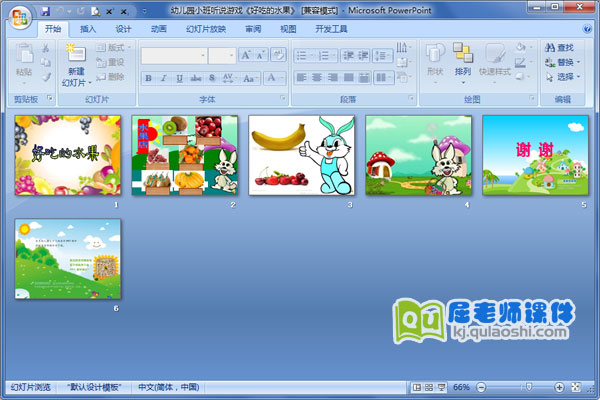The width and height of the screenshot is (600, 400).
Task: Open 形状 shapes gallery
Action: coord(435,63)
